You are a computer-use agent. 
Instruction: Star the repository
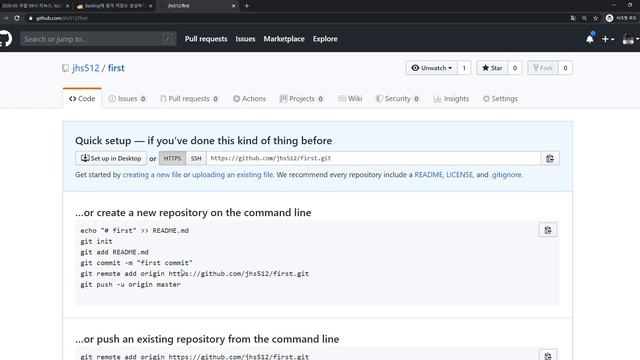point(492,68)
